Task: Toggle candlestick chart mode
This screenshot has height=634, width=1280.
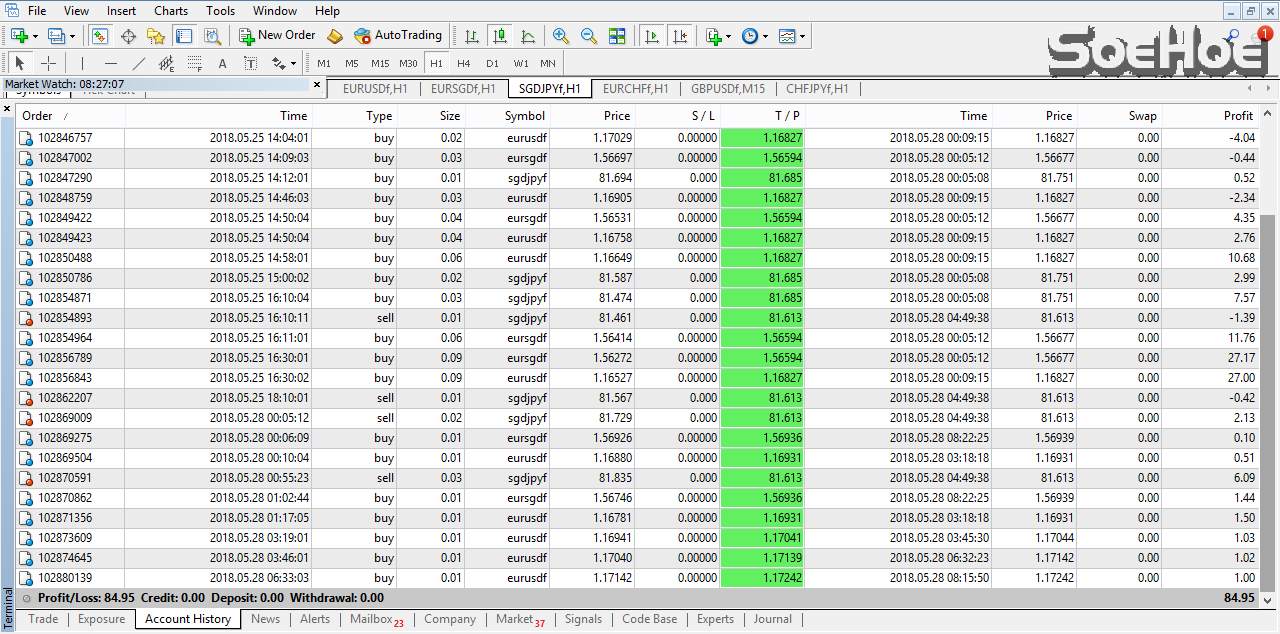Action: 500,36
